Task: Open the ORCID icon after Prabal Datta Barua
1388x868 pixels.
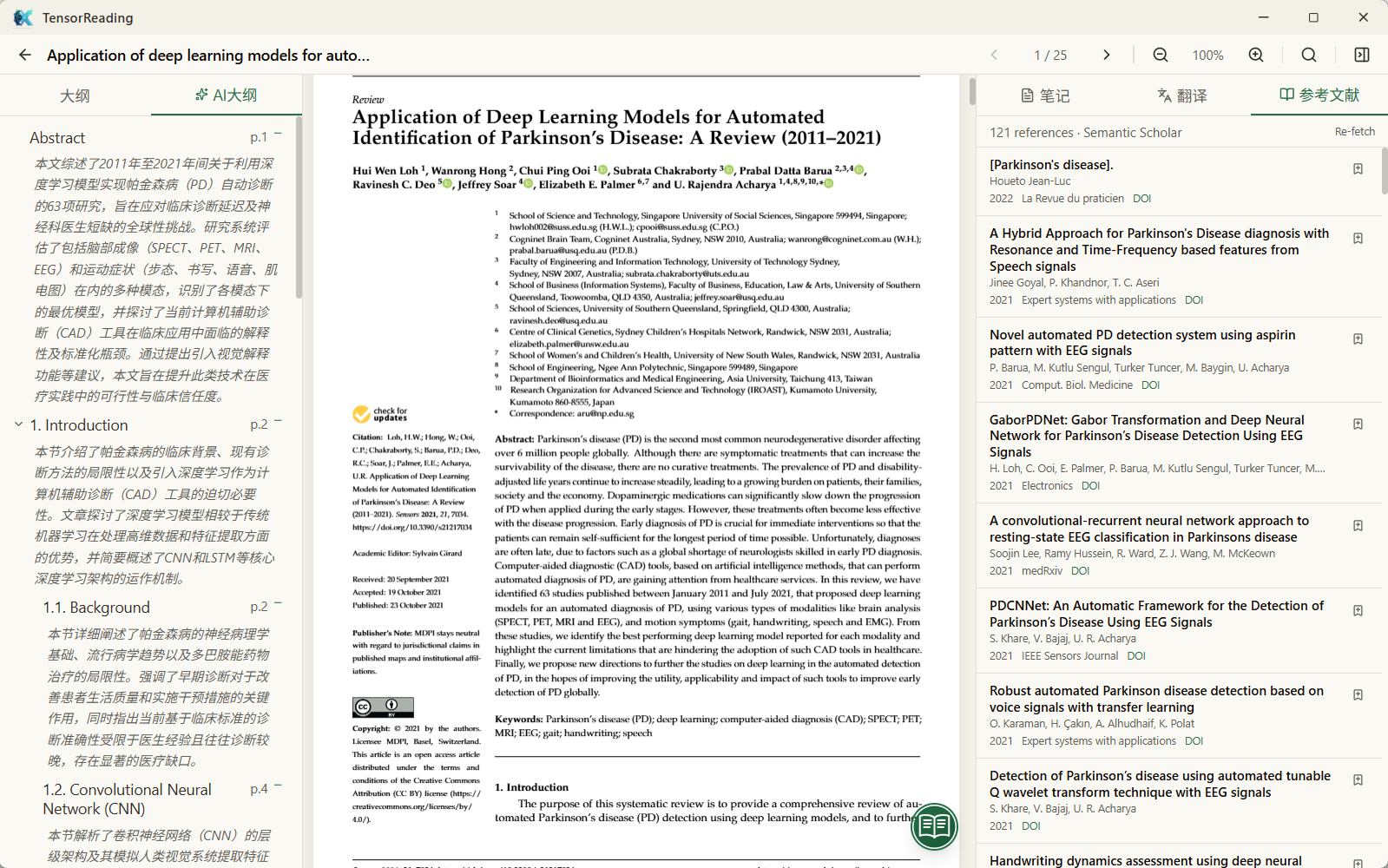Action: (x=858, y=169)
